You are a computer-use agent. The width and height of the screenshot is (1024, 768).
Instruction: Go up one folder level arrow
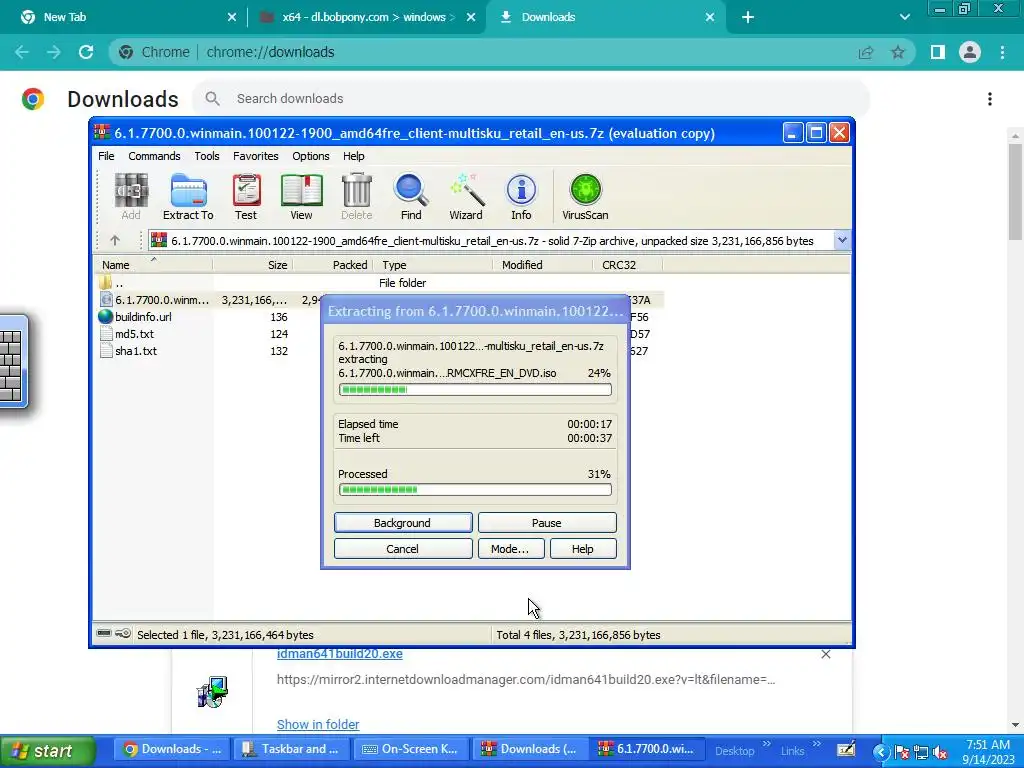(115, 240)
